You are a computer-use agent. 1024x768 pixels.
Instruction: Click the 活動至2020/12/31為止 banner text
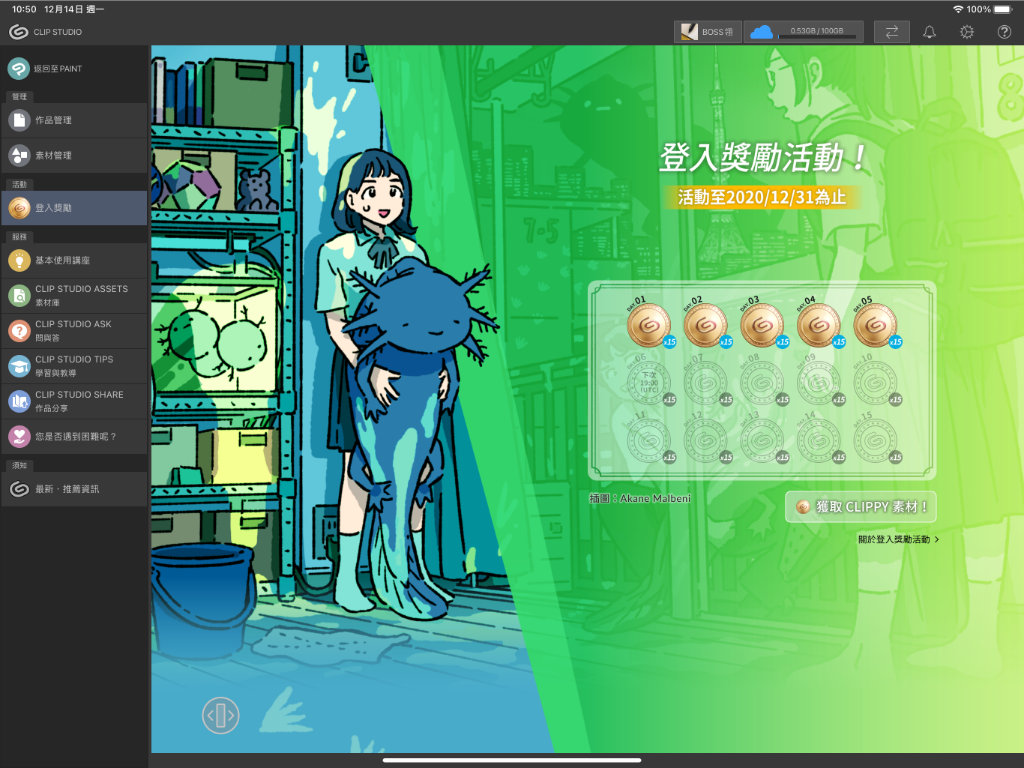tap(761, 197)
